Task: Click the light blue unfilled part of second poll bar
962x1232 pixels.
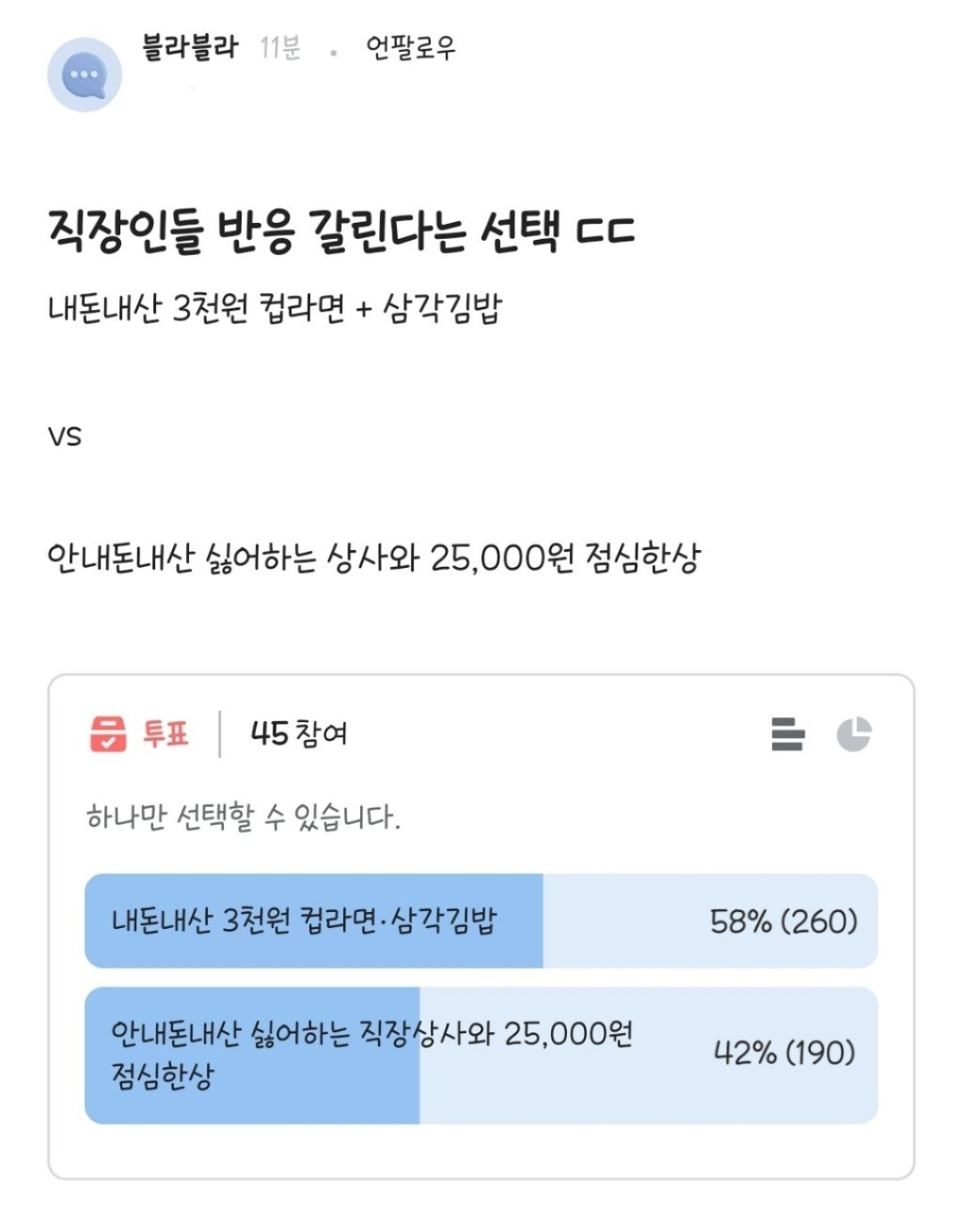Action: tap(649, 1055)
